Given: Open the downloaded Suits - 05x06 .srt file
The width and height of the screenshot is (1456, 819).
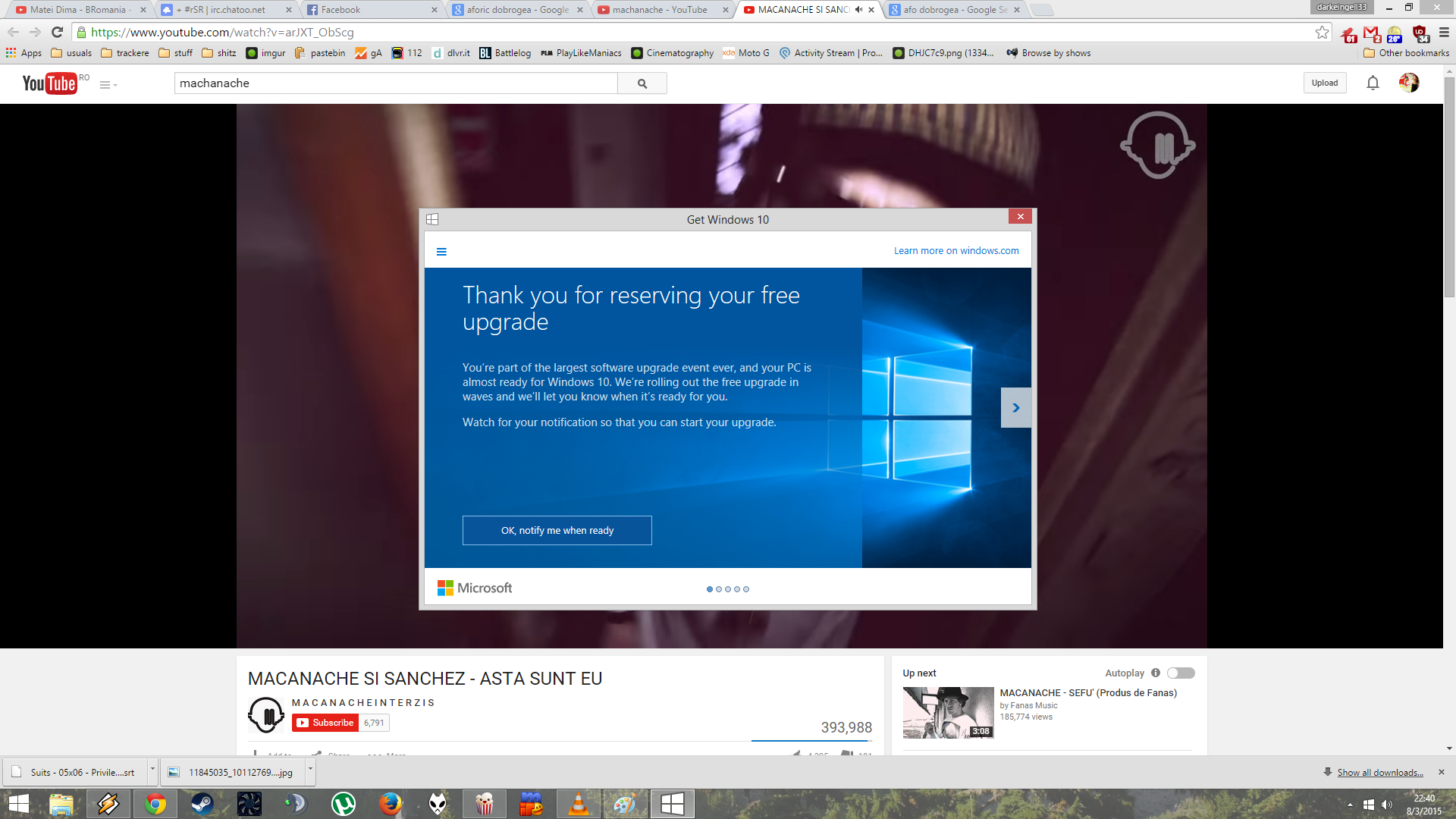Looking at the screenshot, I should tap(75, 773).
